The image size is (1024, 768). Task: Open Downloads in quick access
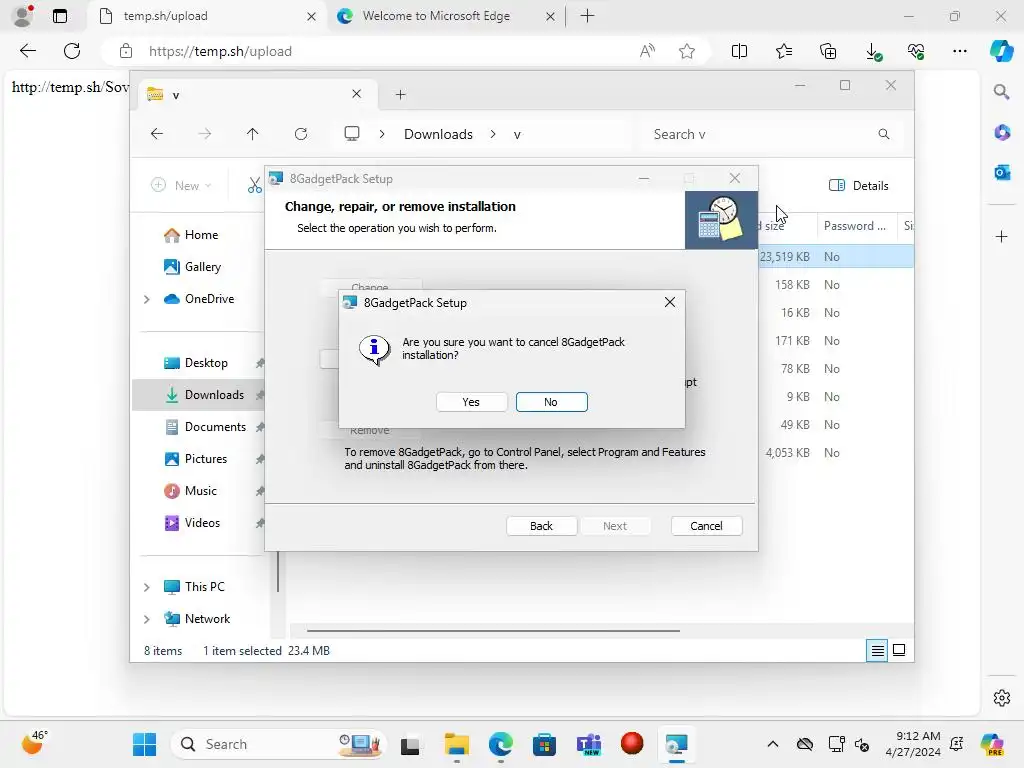point(204,395)
